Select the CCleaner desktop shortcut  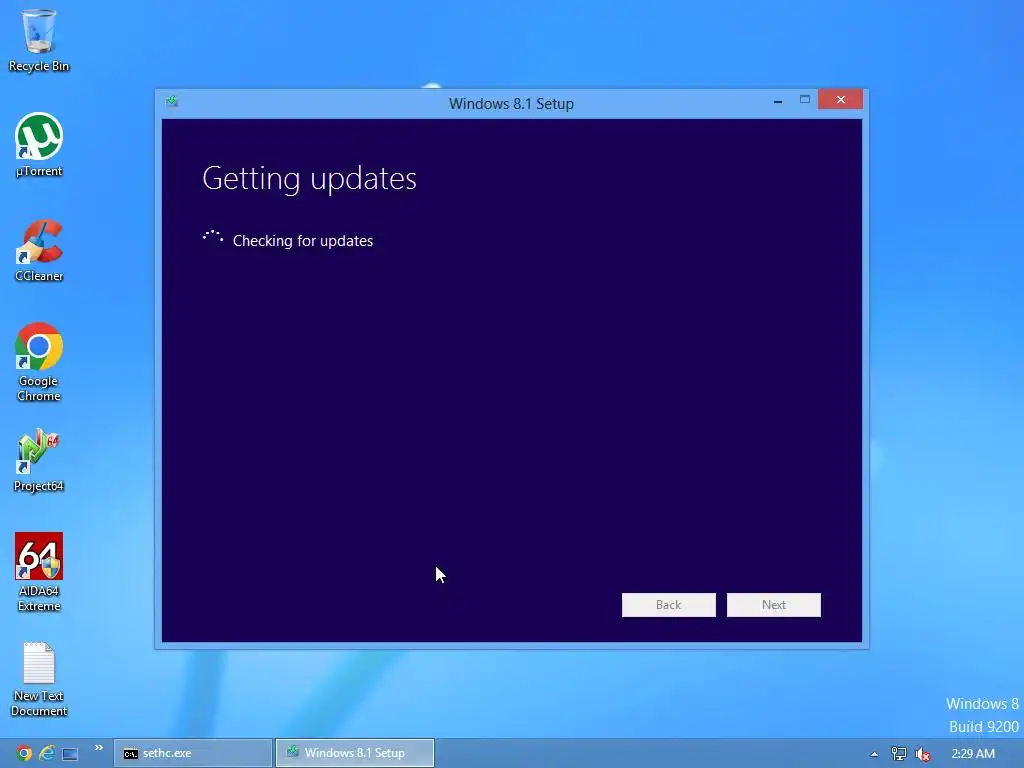(x=39, y=250)
